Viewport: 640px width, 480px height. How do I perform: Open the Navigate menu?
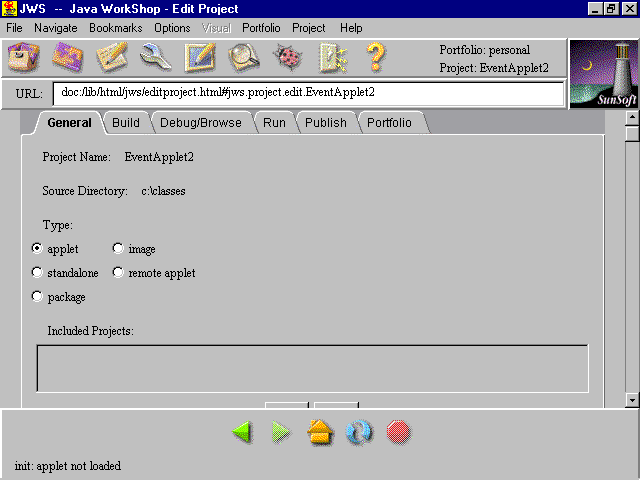click(56, 28)
